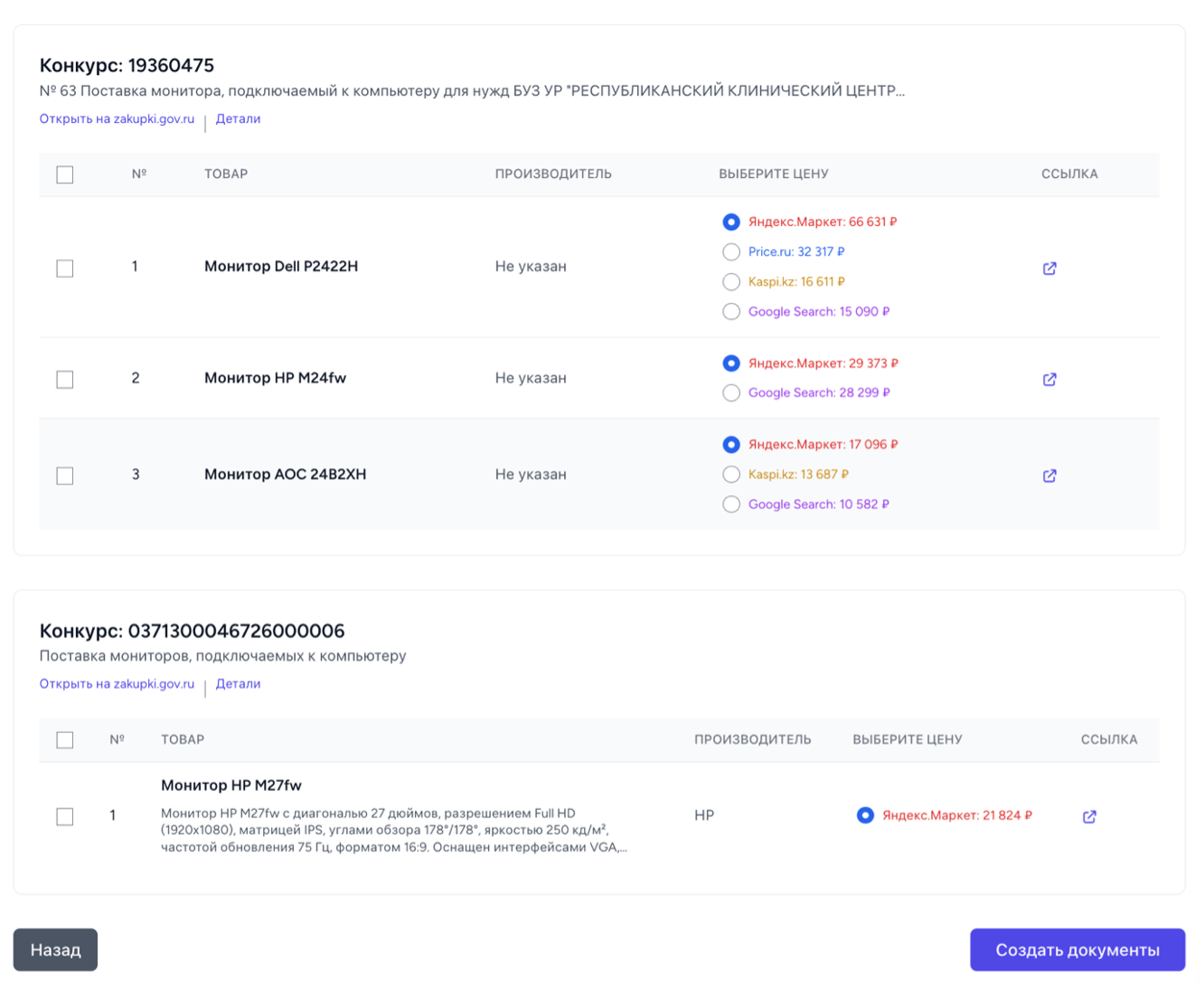Open external link for Монитор HP M24fw

(1049, 380)
